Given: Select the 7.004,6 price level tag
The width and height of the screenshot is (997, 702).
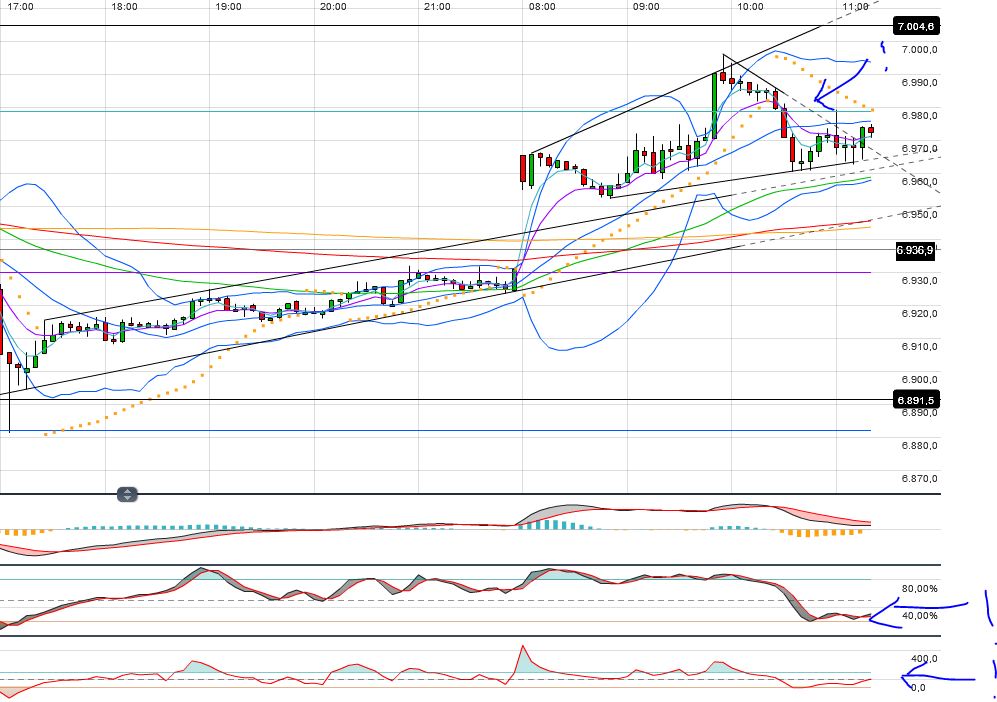Looking at the screenshot, I should pos(916,26).
